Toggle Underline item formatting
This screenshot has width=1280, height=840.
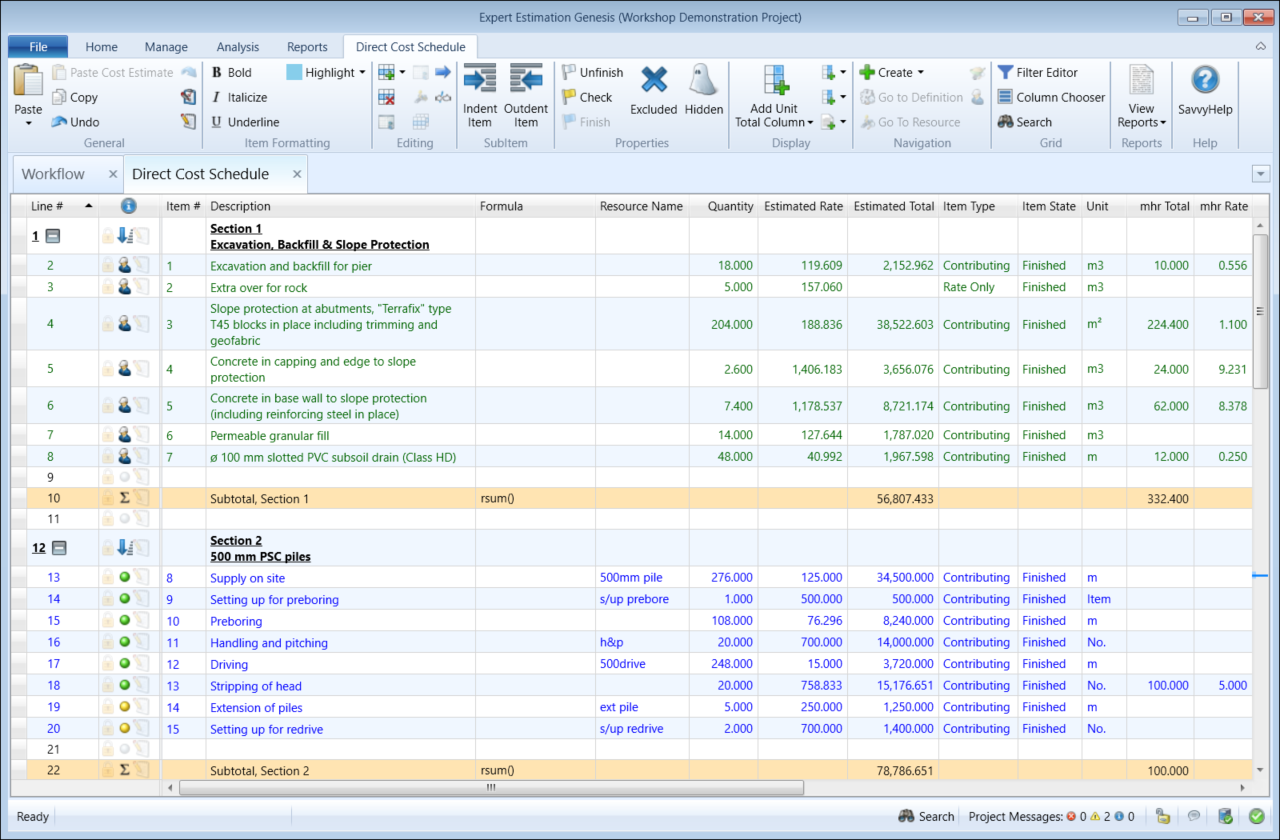(244, 122)
